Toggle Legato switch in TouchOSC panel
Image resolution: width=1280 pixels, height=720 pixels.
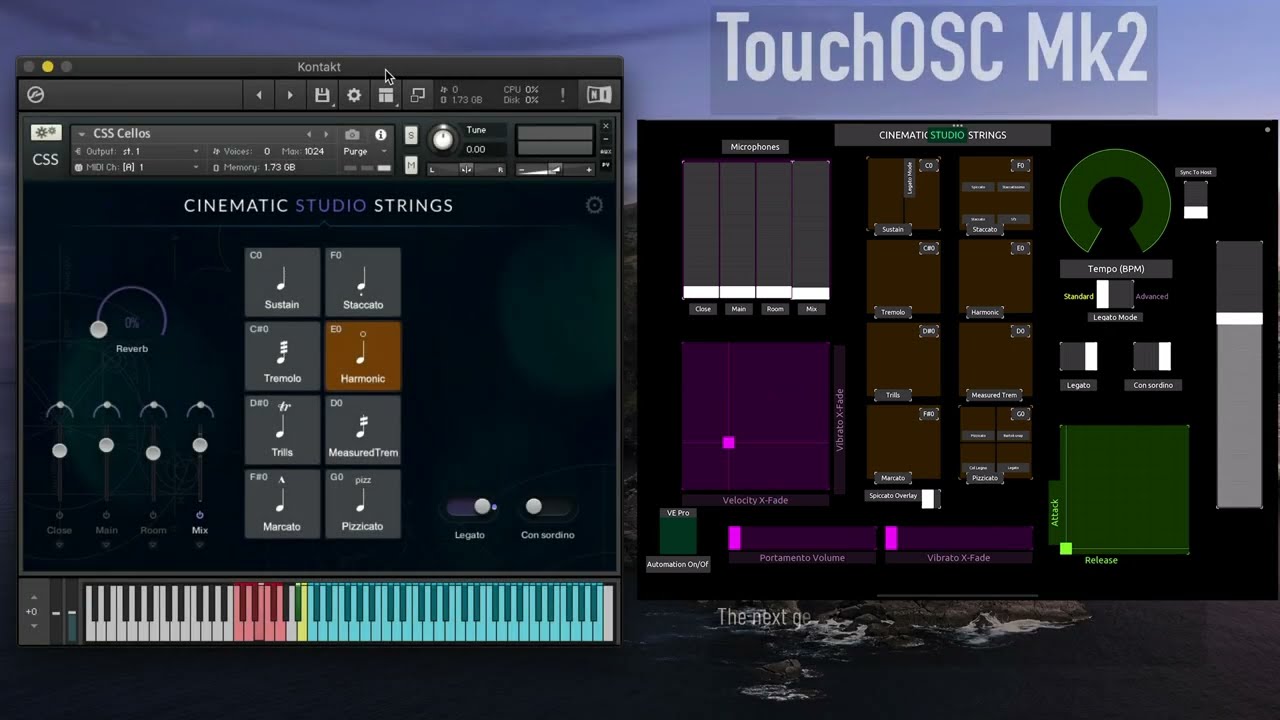(1079, 356)
